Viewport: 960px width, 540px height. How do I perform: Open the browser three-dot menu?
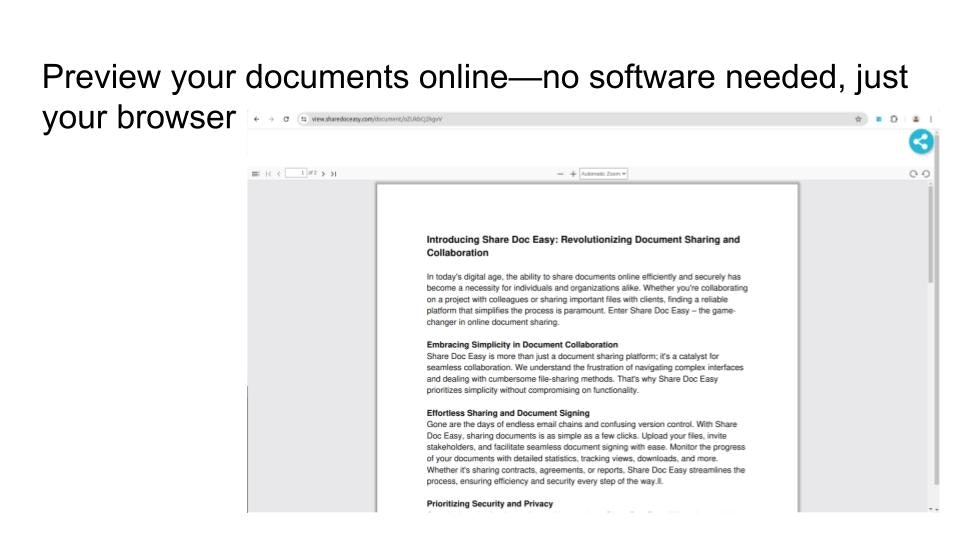point(931,119)
